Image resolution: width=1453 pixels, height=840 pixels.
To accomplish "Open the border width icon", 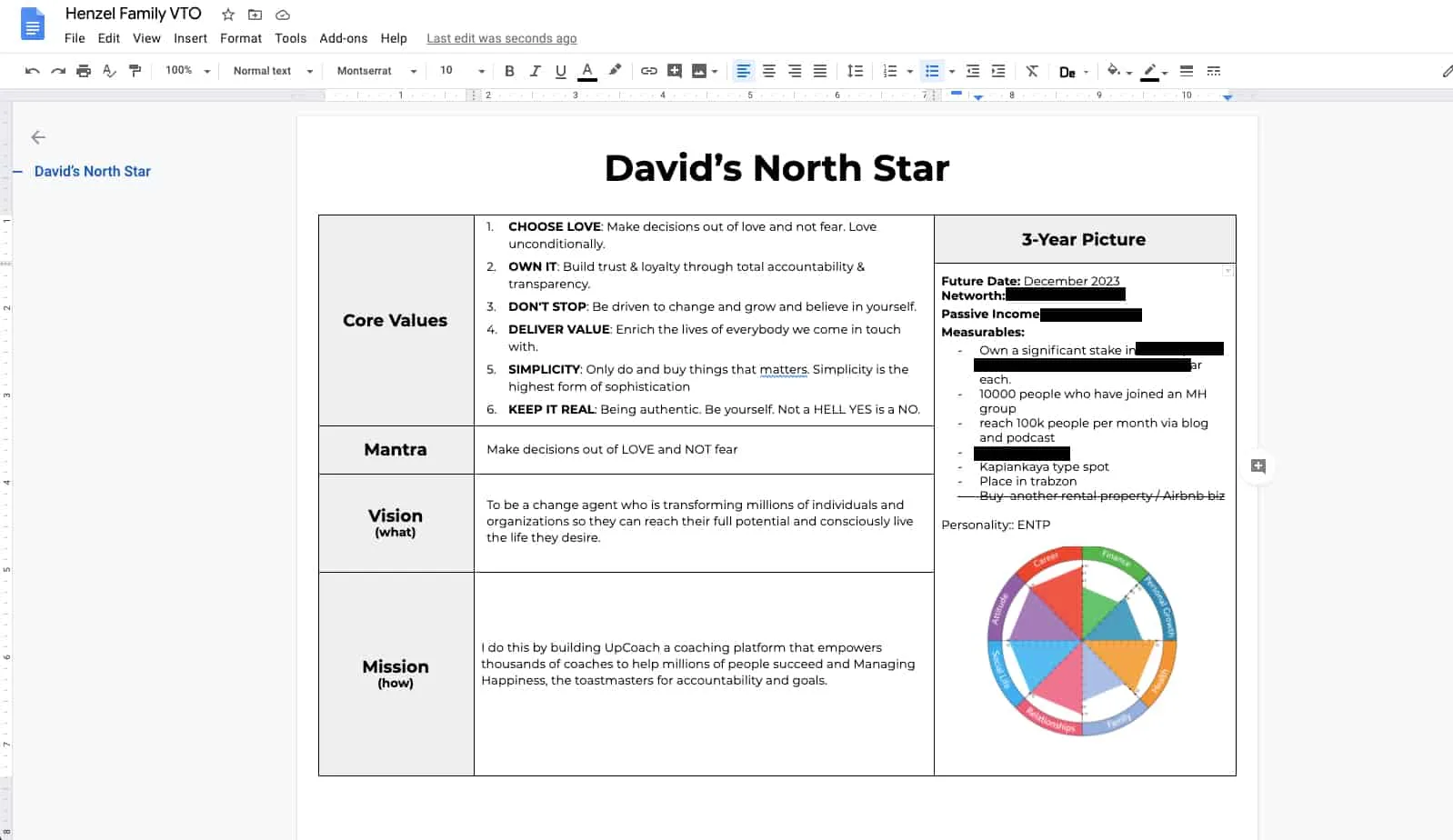I will click(x=1187, y=71).
